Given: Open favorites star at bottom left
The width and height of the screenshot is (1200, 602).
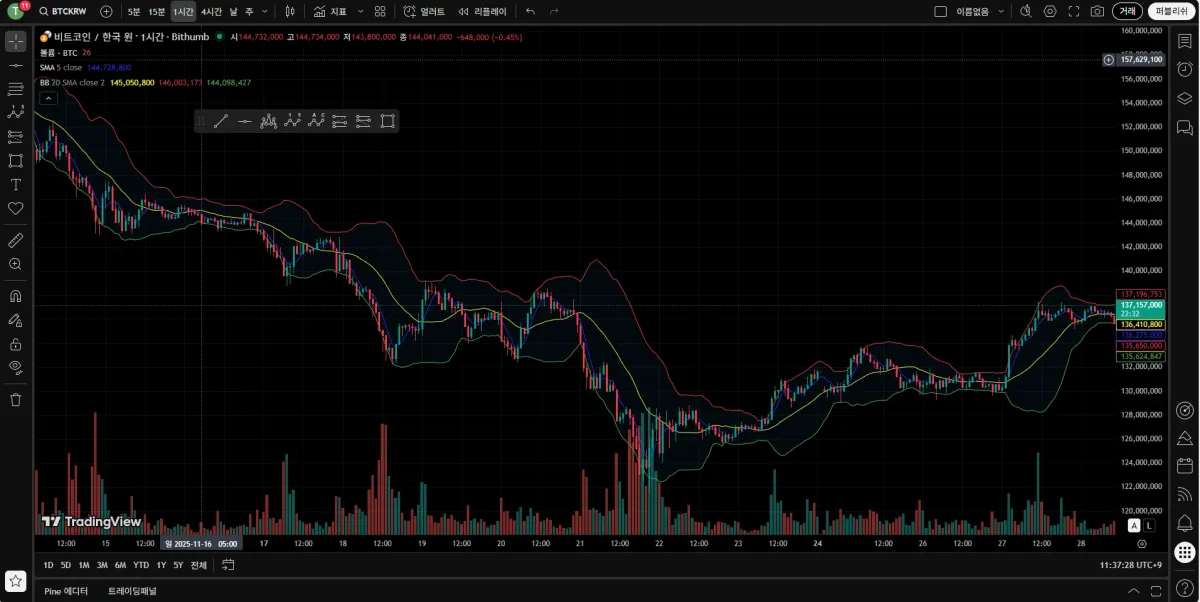Looking at the screenshot, I should 15,581.
